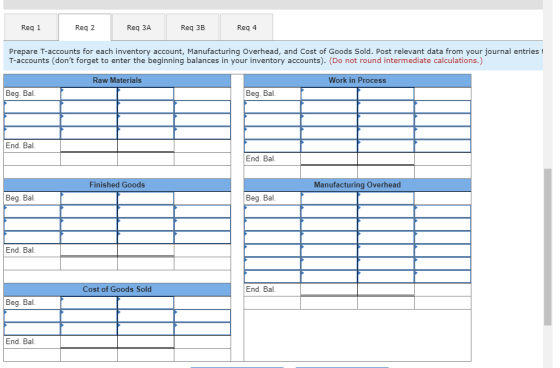560x368 pixels.
Task: Select Manufacturing Overhead first entry right description cell
Action: pyautogui.click(x=443, y=211)
